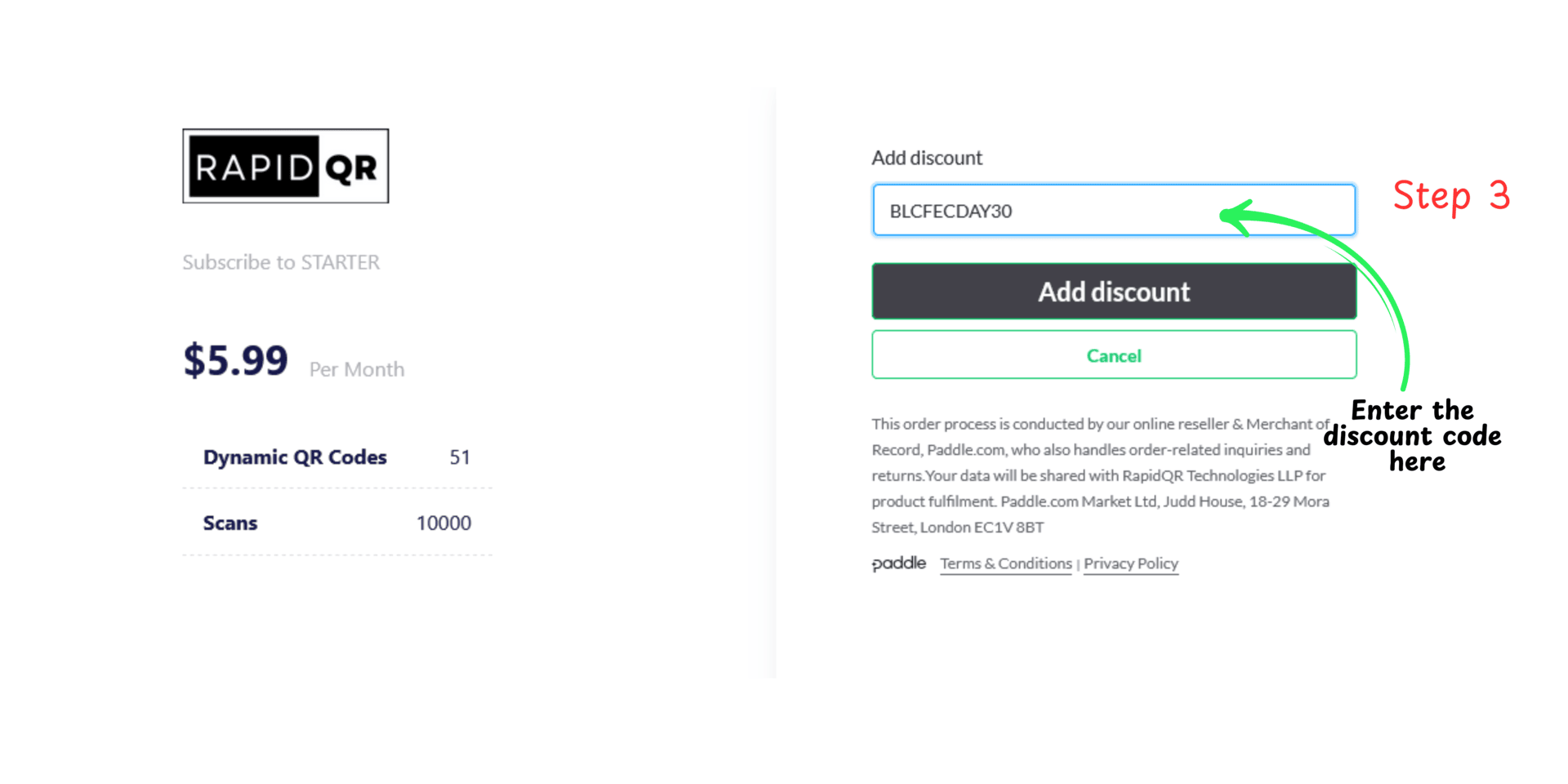Open the Privacy Policy
1568x784 pixels.
click(x=1131, y=563)
